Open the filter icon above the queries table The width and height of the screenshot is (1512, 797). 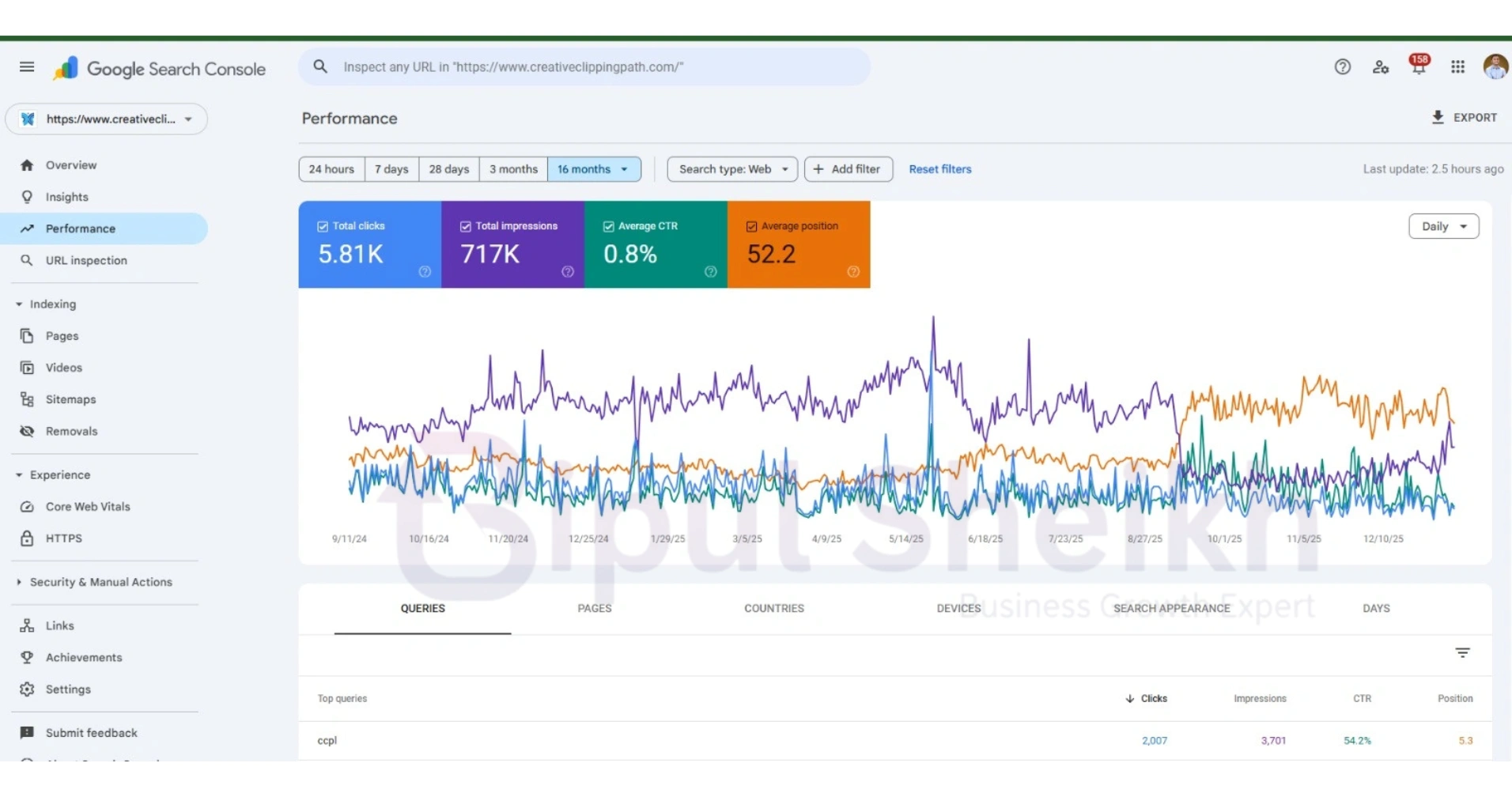pos(1462,652)
